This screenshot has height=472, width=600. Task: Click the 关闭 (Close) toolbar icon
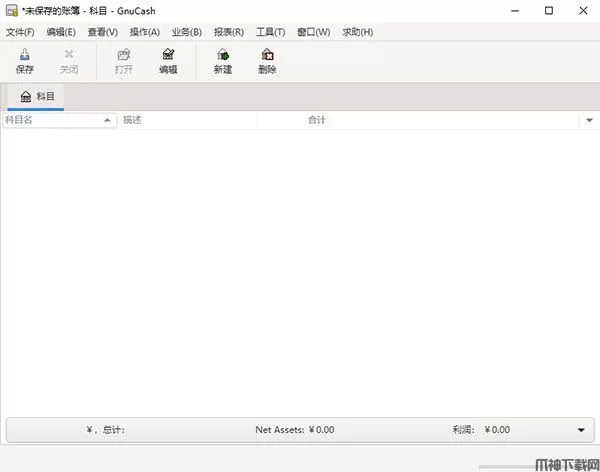[69, 61]
